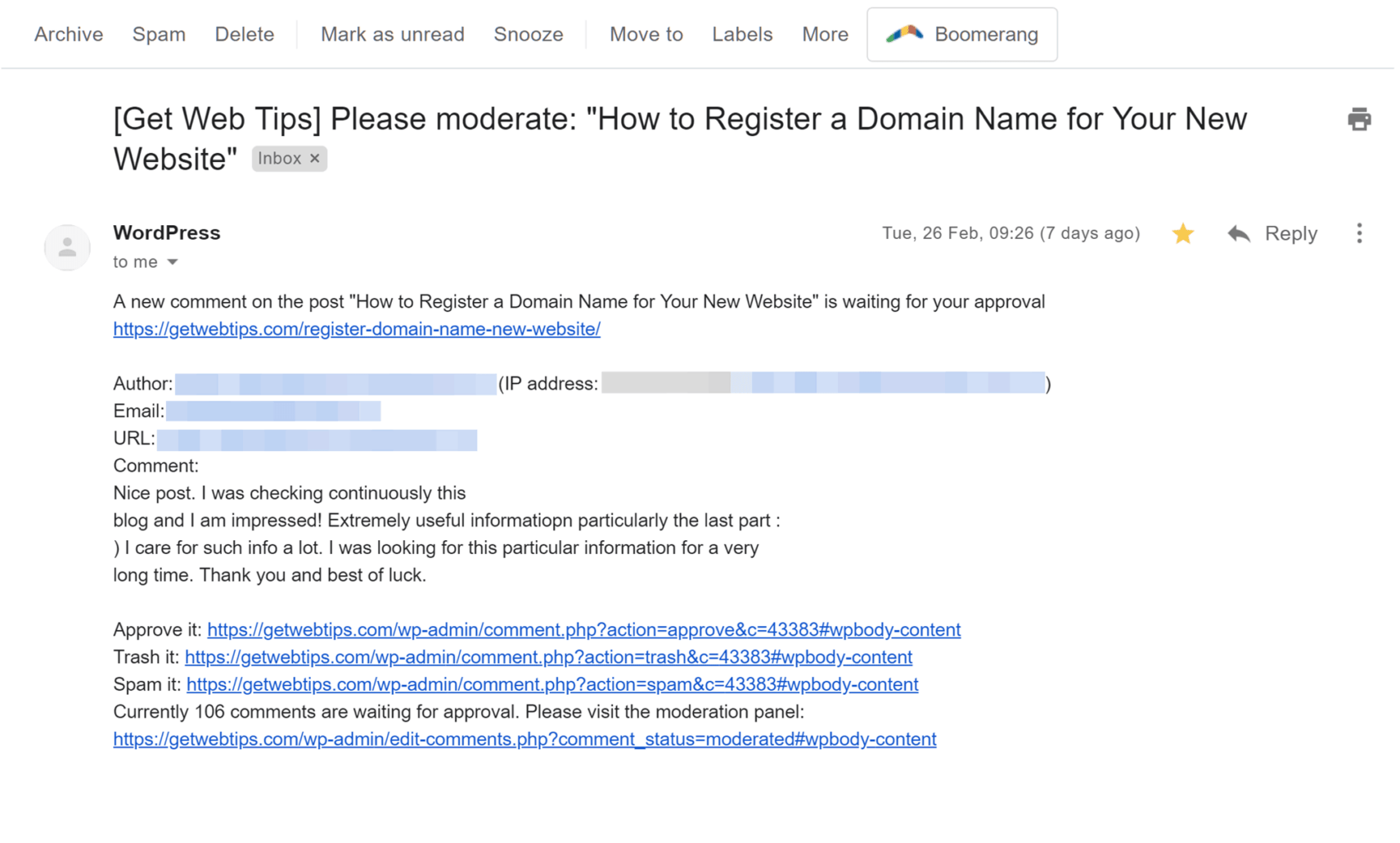Archive this email
Screen dimensions: 1400x843
pos(68,34)
